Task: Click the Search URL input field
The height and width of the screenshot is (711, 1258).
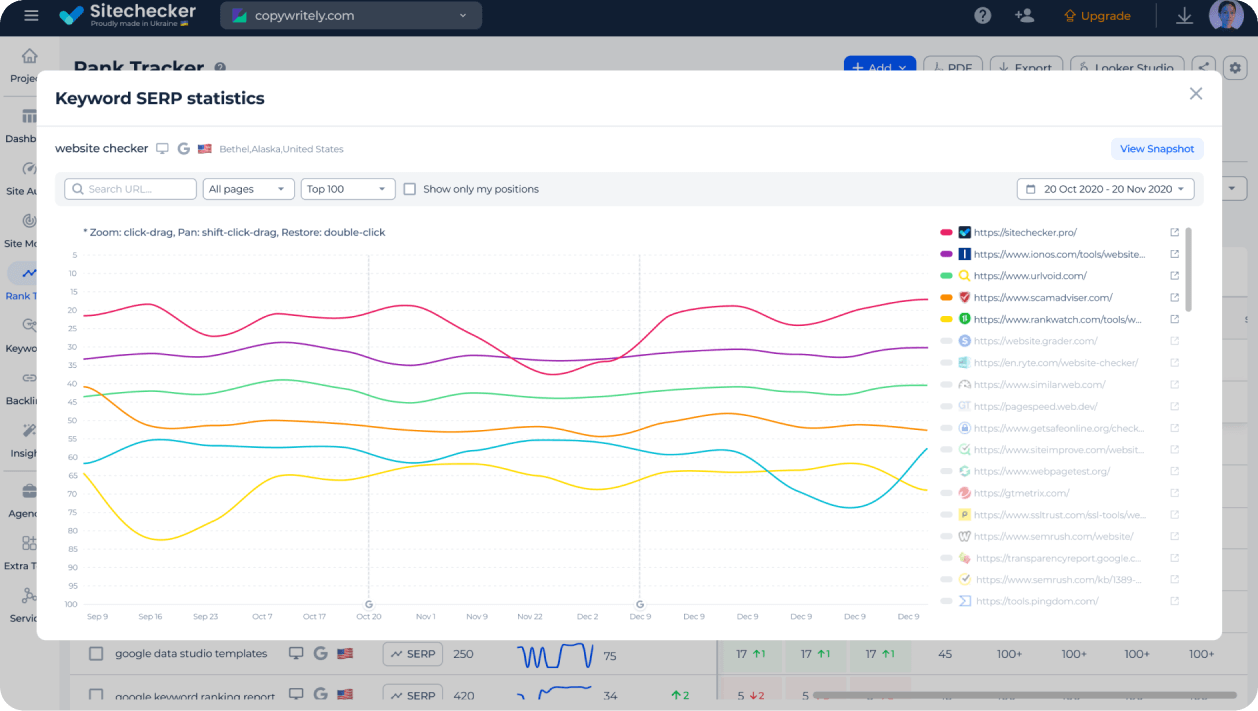Action: 130,189
